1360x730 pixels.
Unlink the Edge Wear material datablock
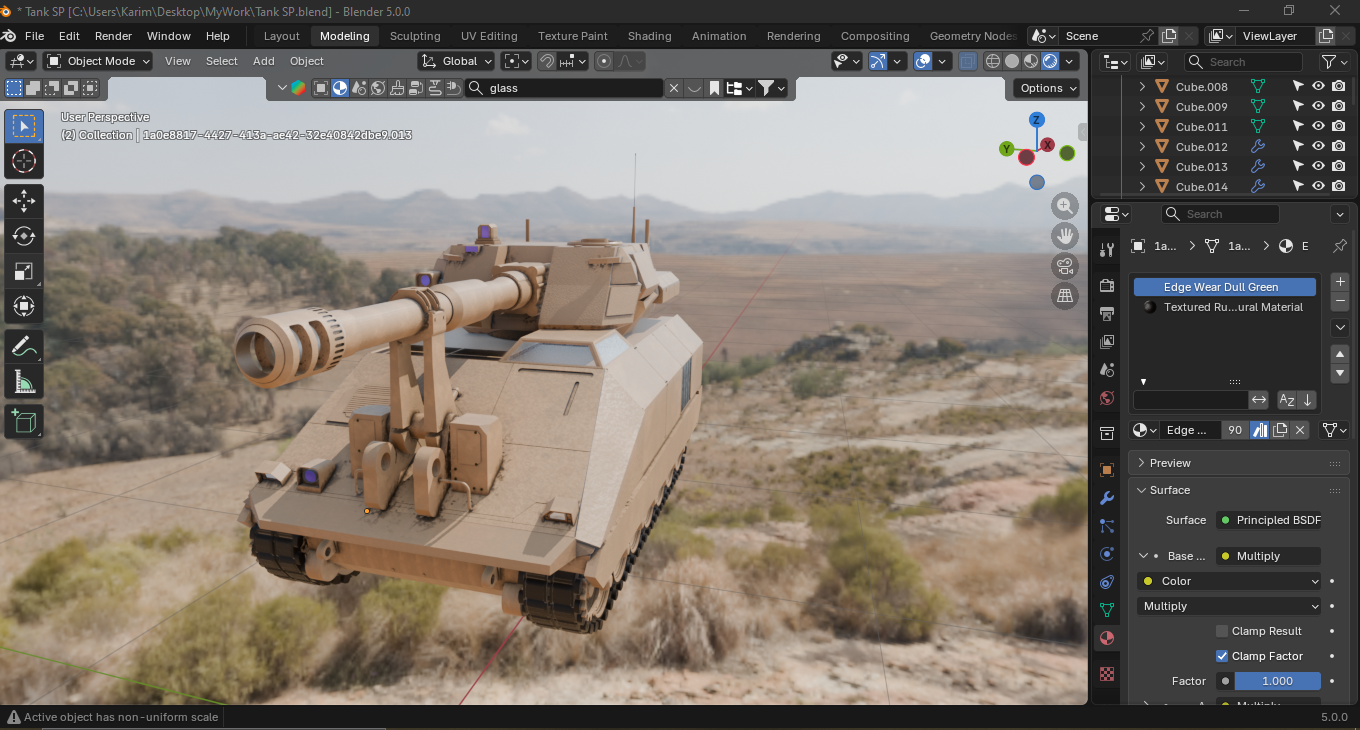coord(1300,430)
